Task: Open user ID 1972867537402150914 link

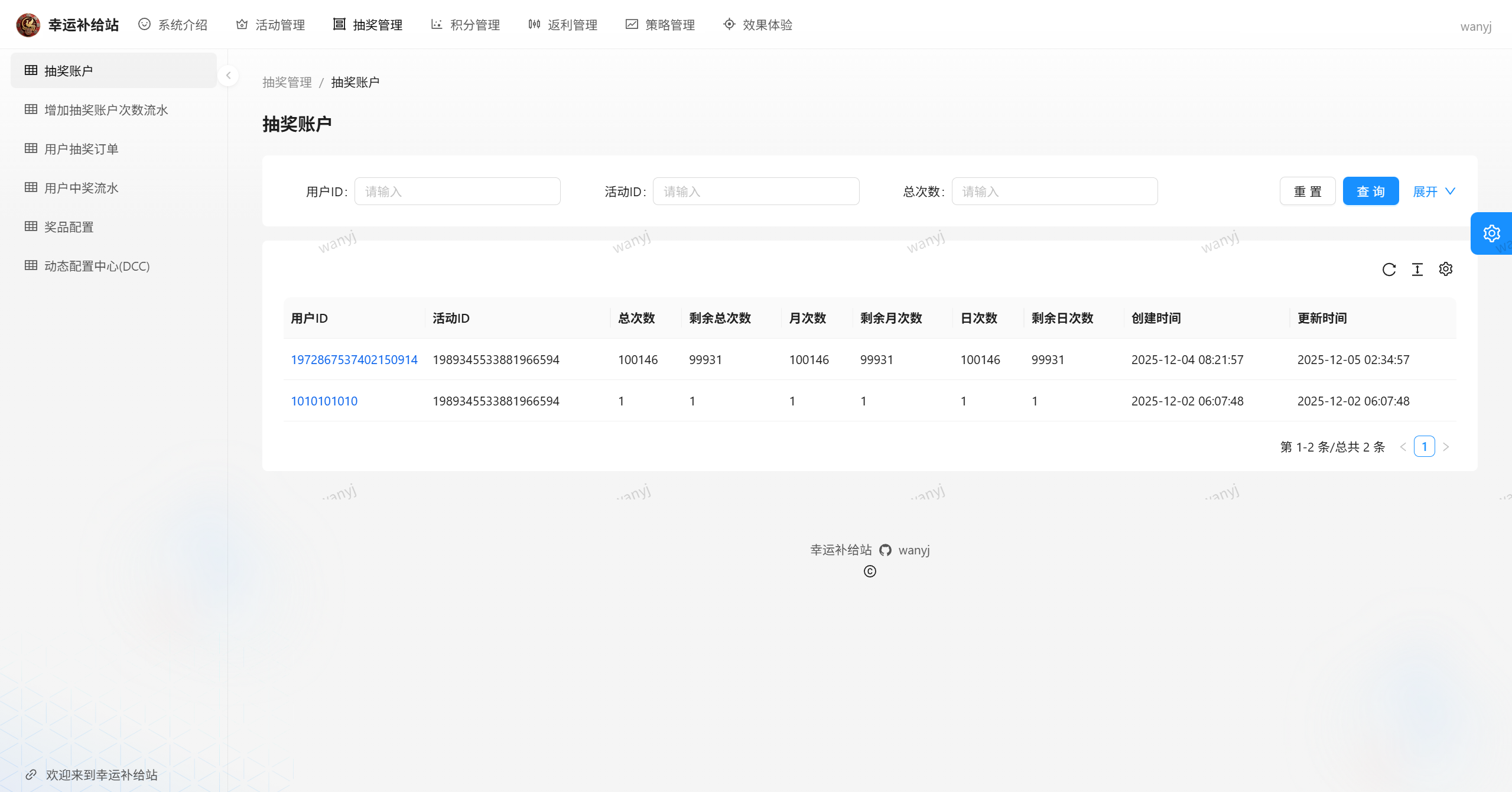Action: click(354, 359)
